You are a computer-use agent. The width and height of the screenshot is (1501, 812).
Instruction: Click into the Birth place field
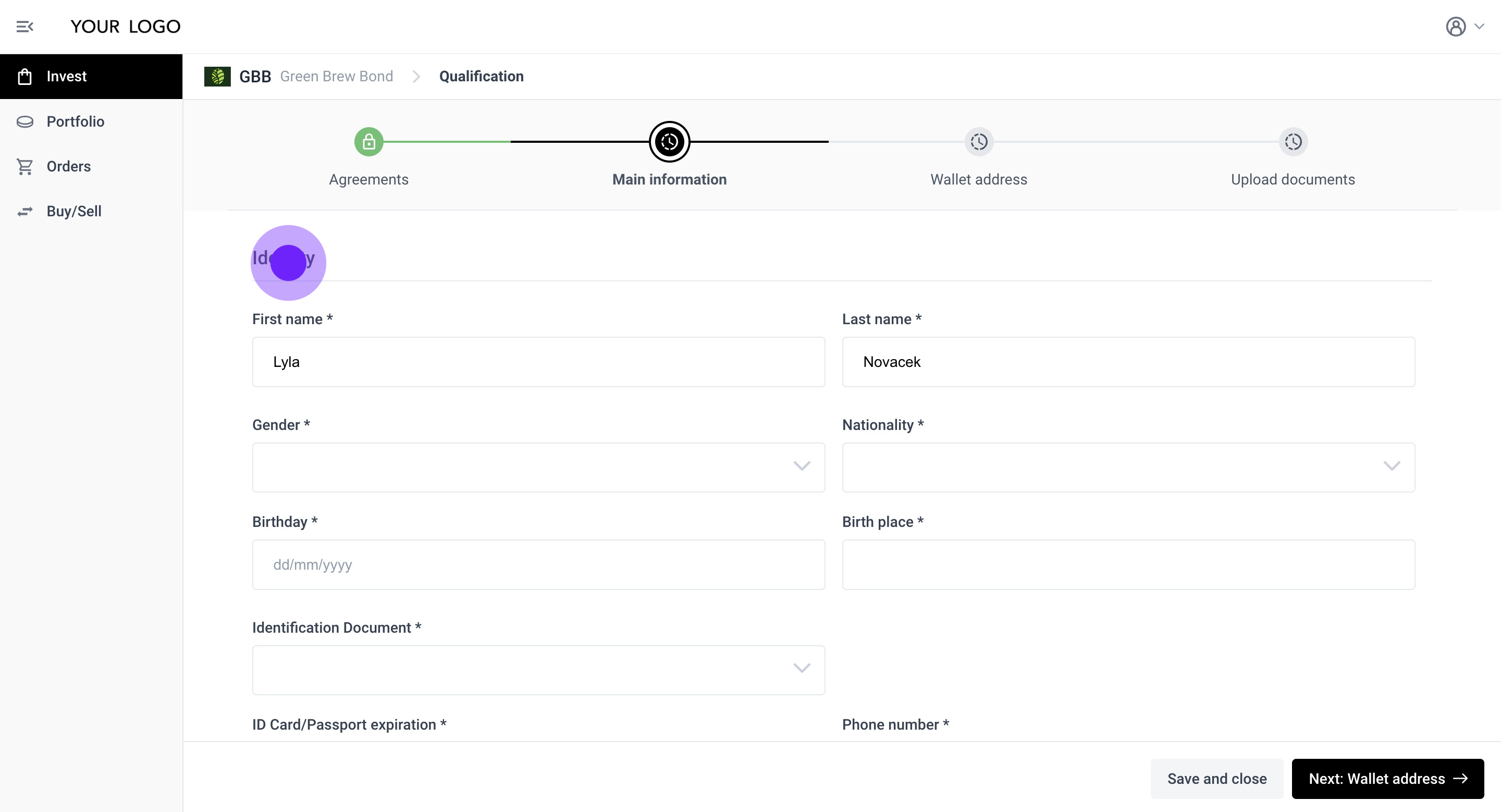pyautogui.click(x=1128, y=564)
